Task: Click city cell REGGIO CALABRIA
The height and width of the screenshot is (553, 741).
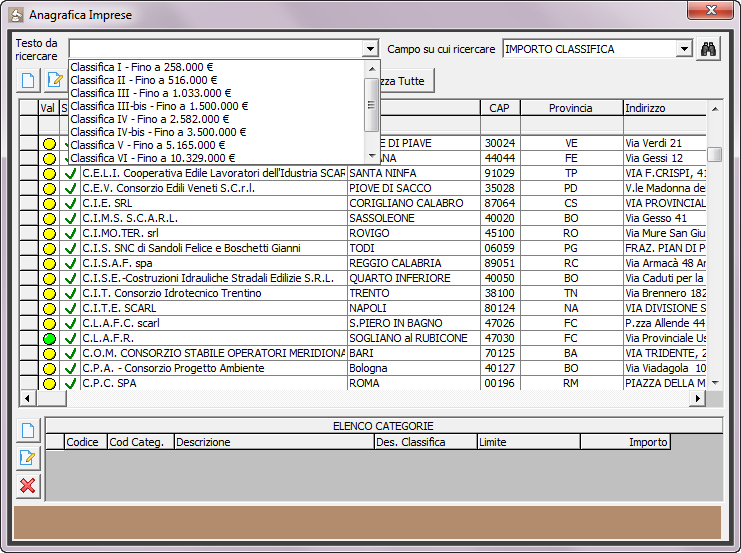Action: point(414,264)
